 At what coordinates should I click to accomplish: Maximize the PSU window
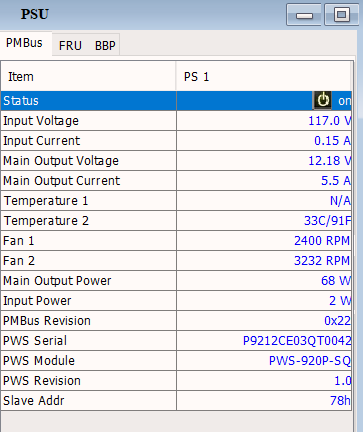341,15
